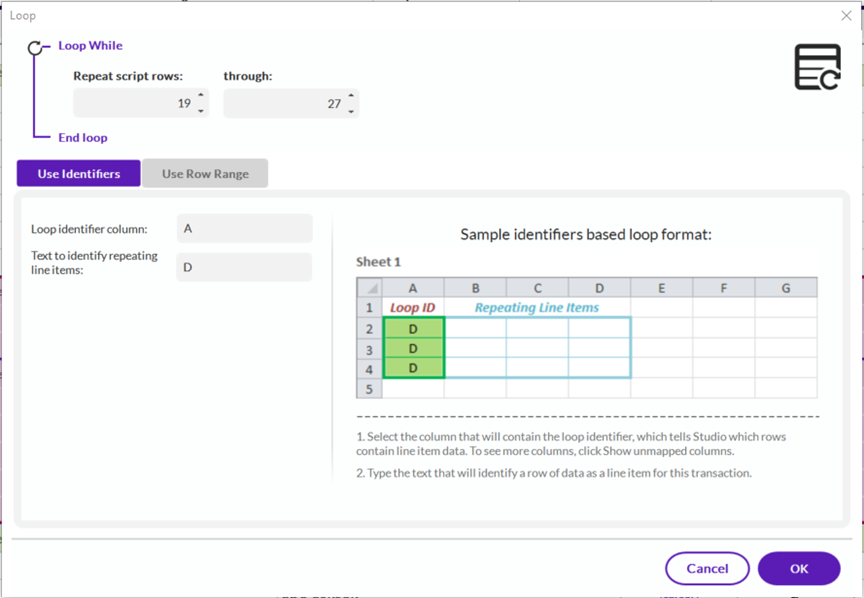This screenshot has width=864, height=598.
Task: Switch to the Use Row Range tab
Action: [x=205, y=174]
